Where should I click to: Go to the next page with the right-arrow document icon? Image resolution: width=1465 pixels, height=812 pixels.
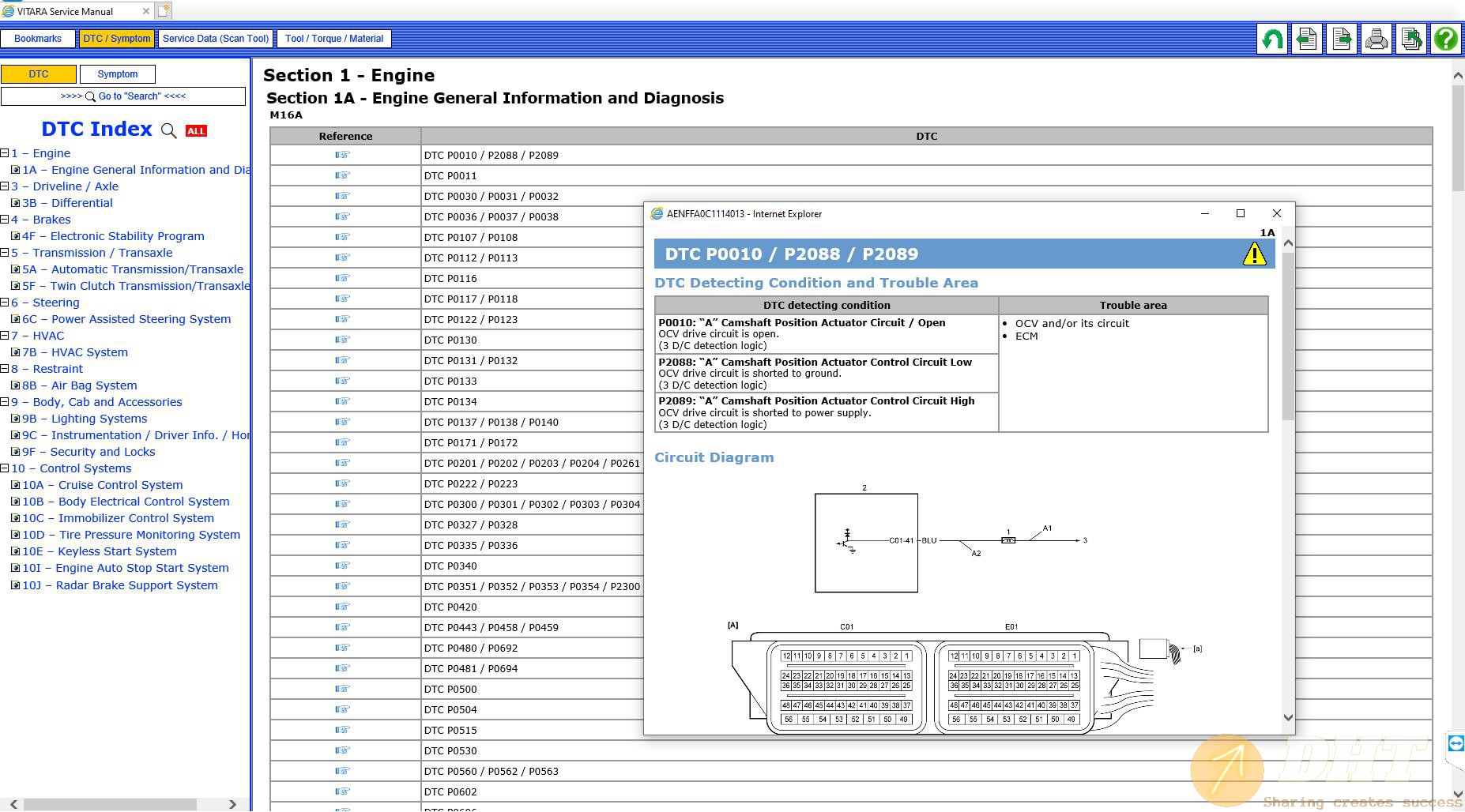[x=1342, y=39]
